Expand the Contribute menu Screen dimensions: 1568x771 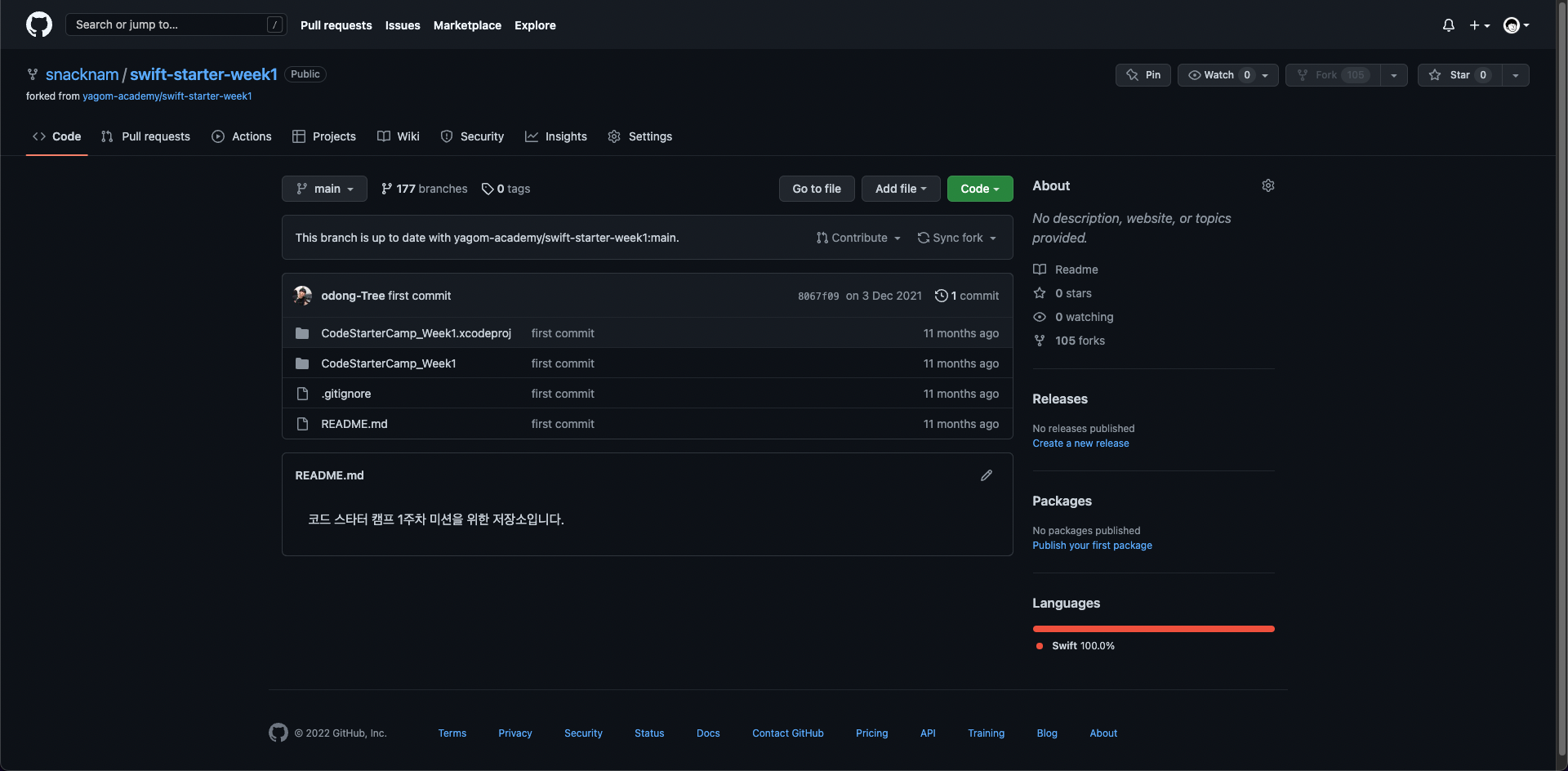(858, 238)
